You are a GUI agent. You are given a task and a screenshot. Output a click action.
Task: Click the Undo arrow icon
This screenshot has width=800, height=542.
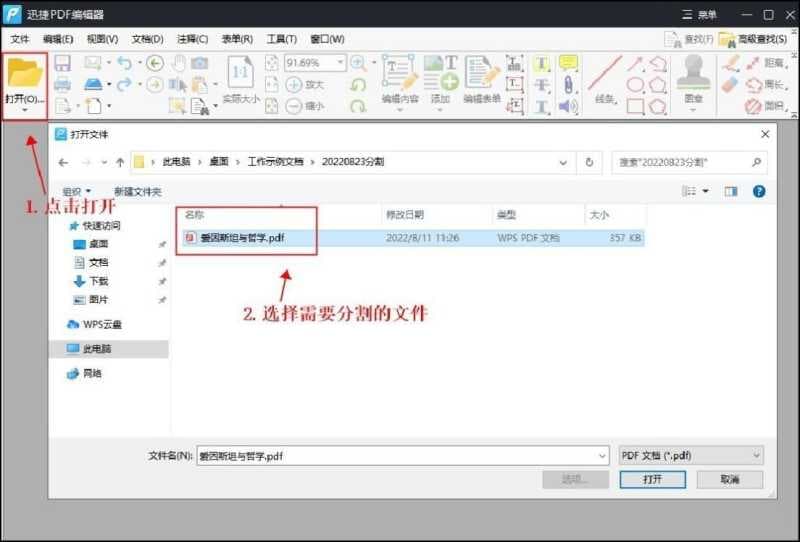click(124, 63)
